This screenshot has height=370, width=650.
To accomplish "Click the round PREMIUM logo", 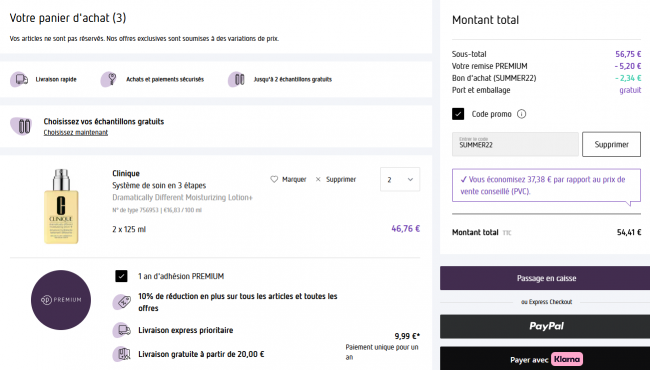I will pos(61,300).
